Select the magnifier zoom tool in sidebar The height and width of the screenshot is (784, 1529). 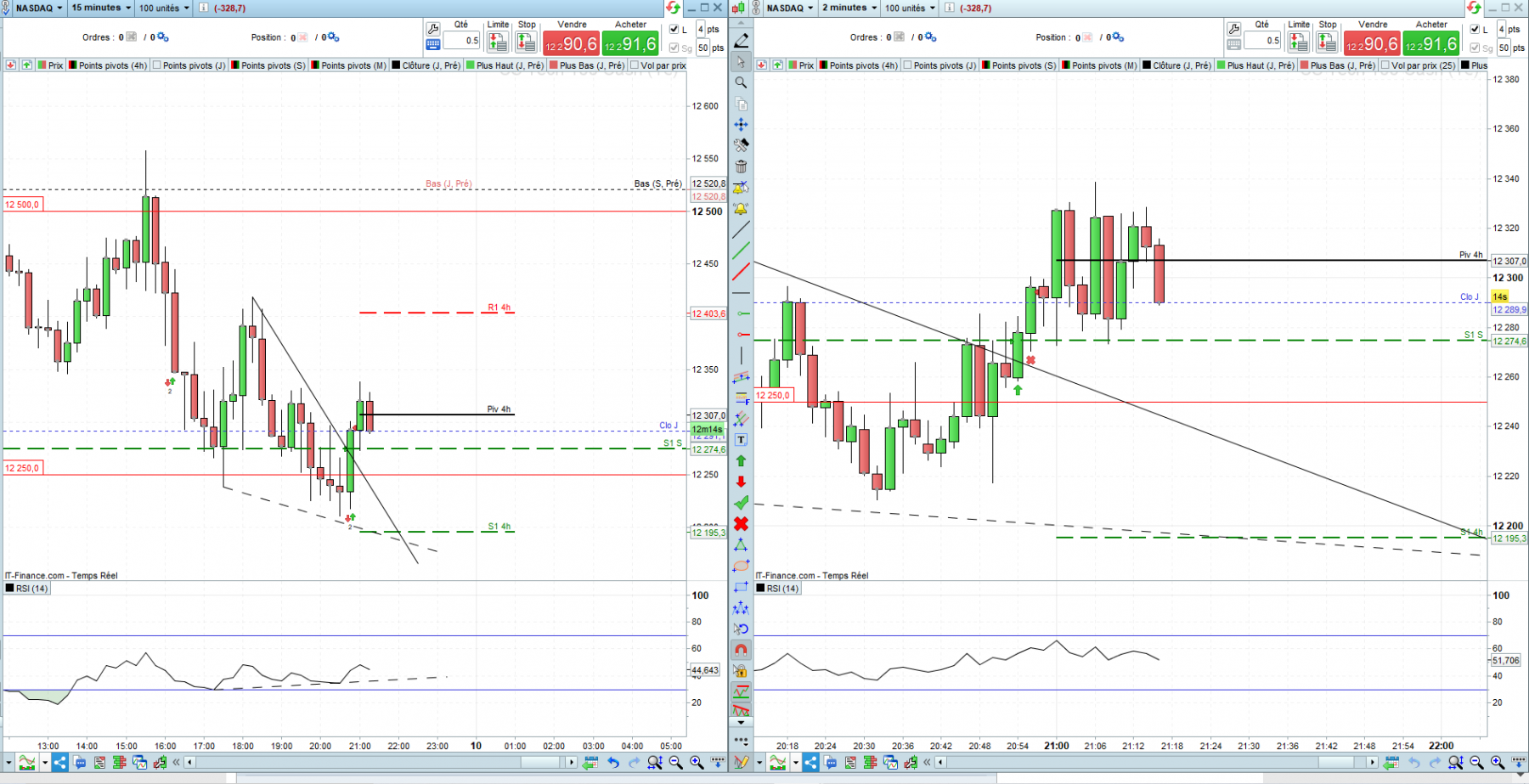(741, 82)
